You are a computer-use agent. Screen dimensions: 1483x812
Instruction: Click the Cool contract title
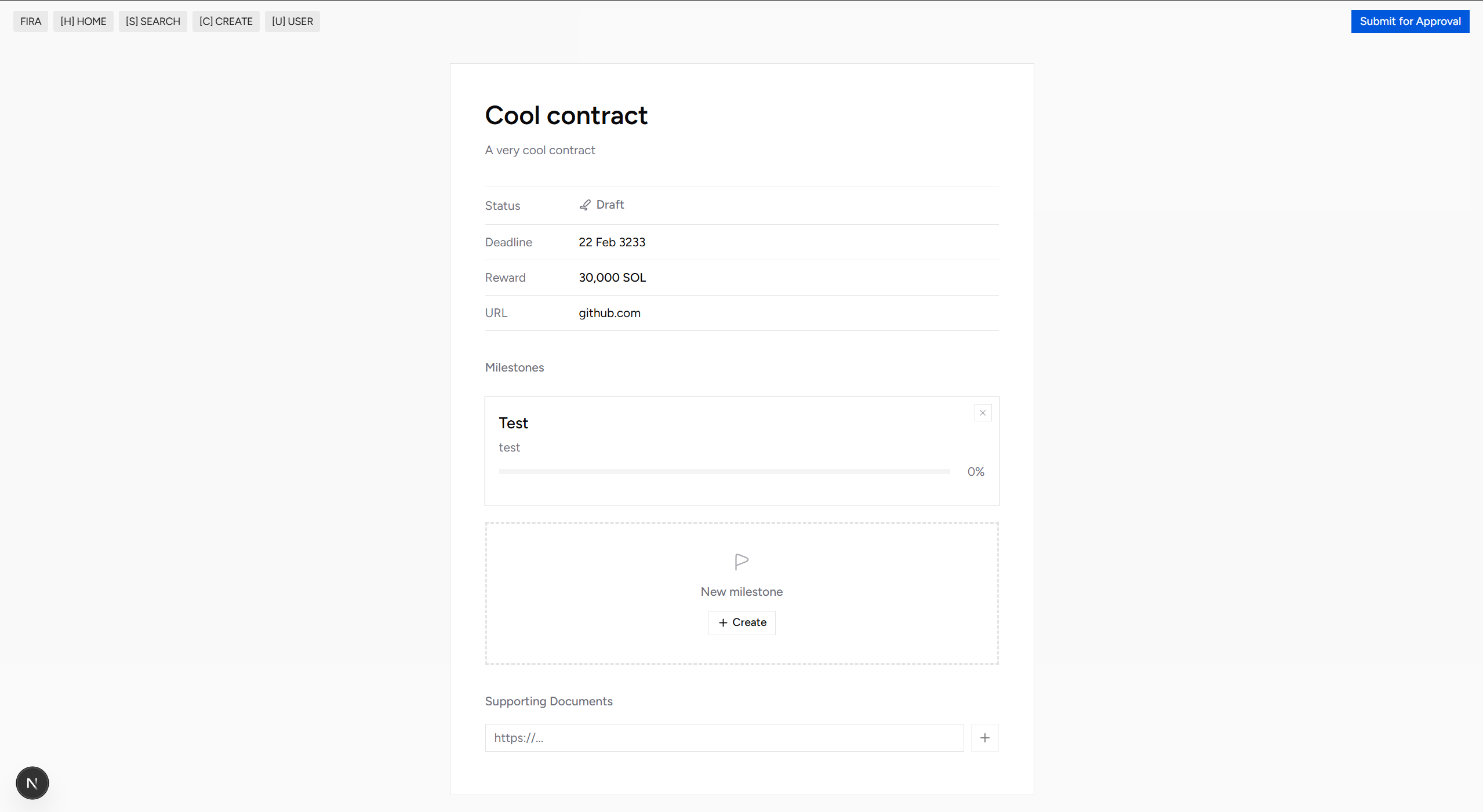click(x=566, y=115)
